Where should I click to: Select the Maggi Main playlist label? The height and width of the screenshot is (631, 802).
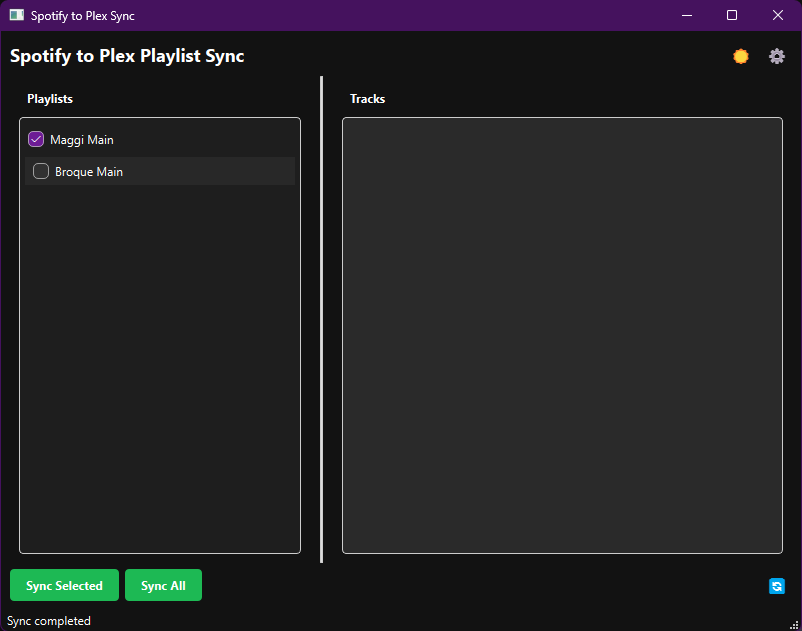pos(82,140)
